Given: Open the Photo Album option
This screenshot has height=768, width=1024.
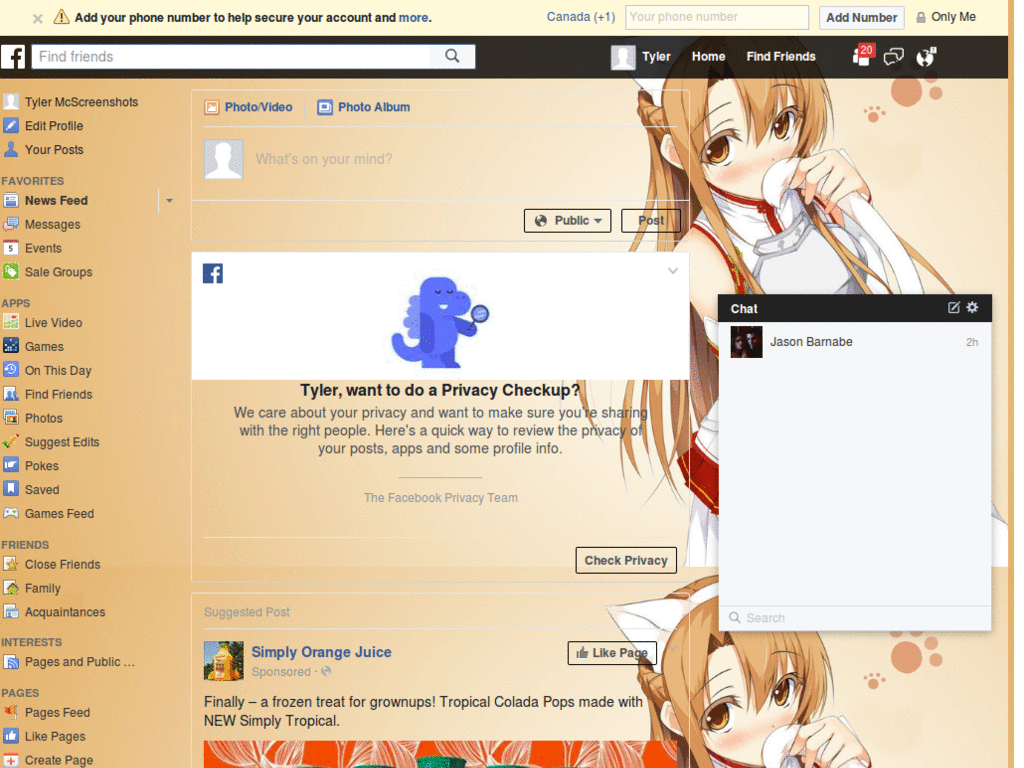Looking at the screenshot, I should click(x=363, y=107).
